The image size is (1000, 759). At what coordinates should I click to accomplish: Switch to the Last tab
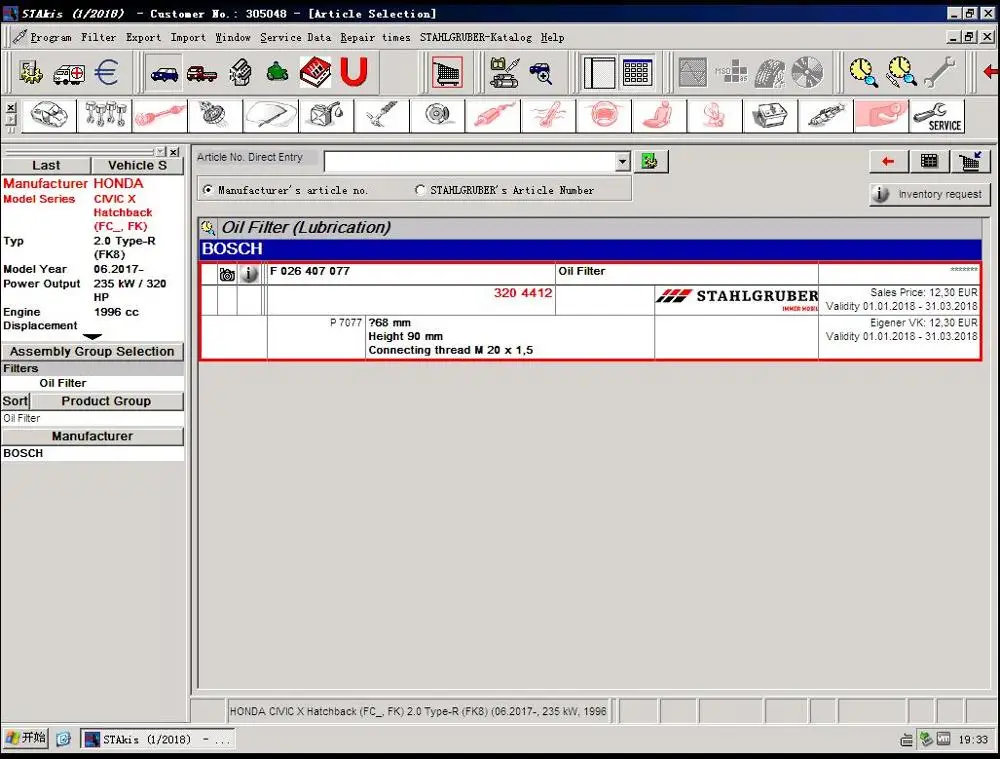pos(47,166)
